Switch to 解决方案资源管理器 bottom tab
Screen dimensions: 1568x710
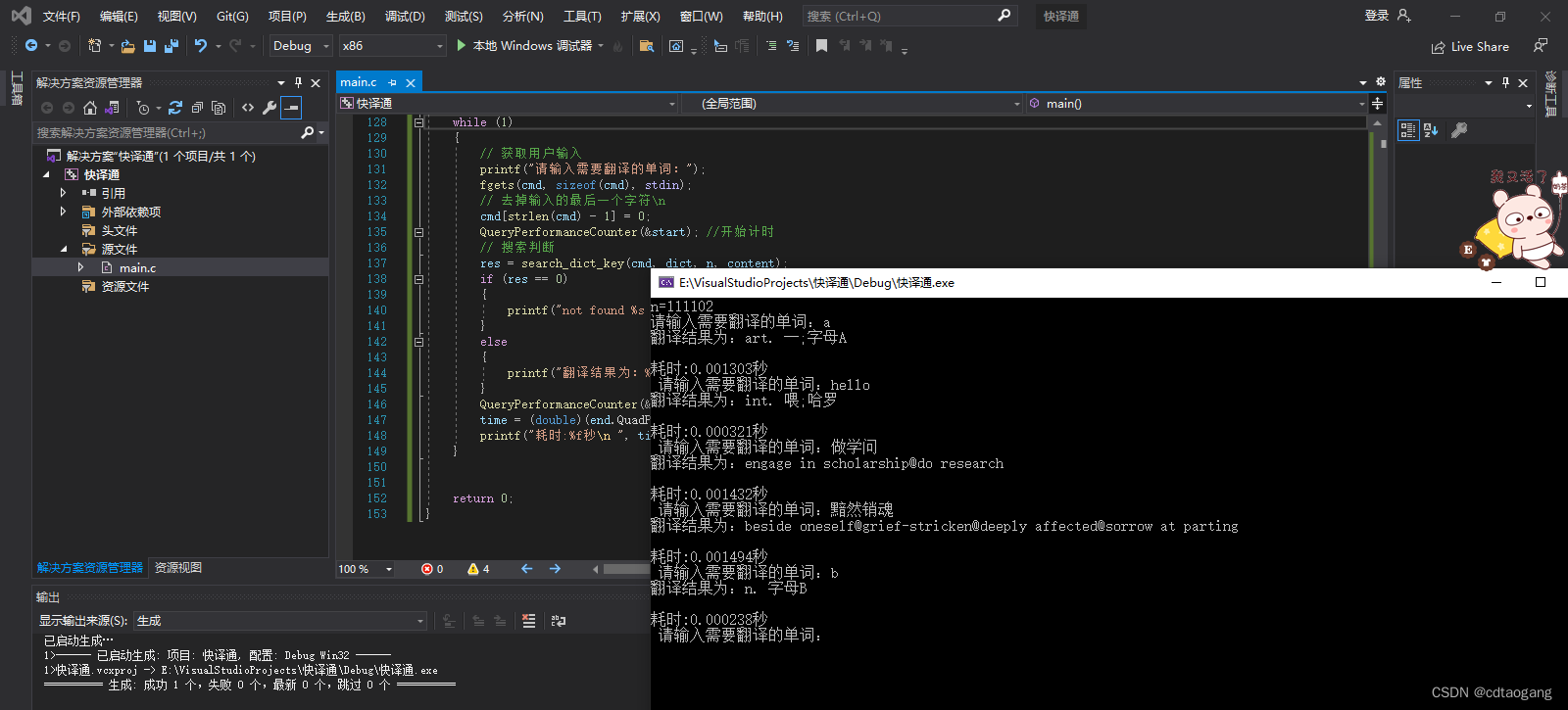coord(90,568)
